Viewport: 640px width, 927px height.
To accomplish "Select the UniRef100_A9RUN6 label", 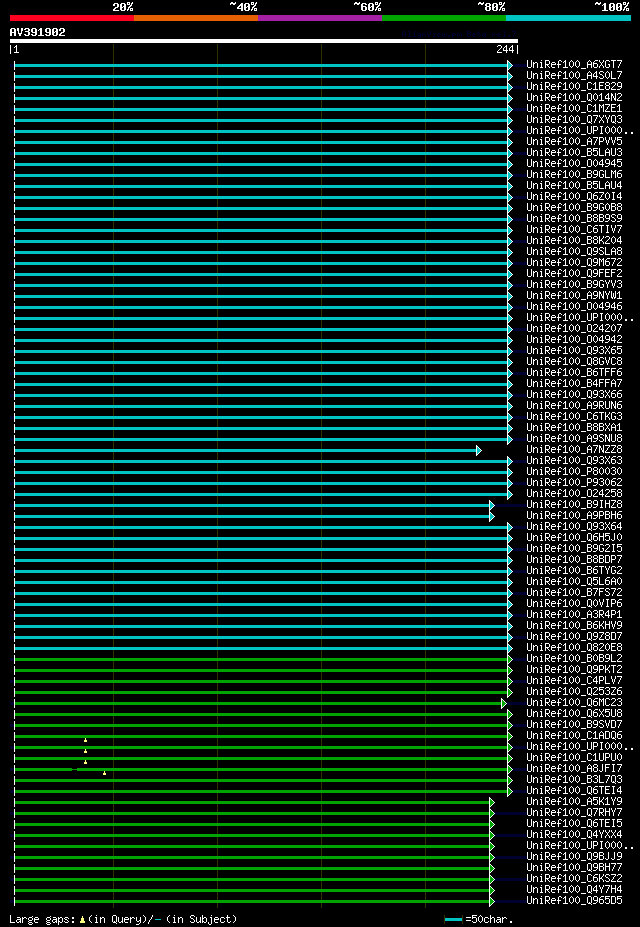I will click(574, 406).
